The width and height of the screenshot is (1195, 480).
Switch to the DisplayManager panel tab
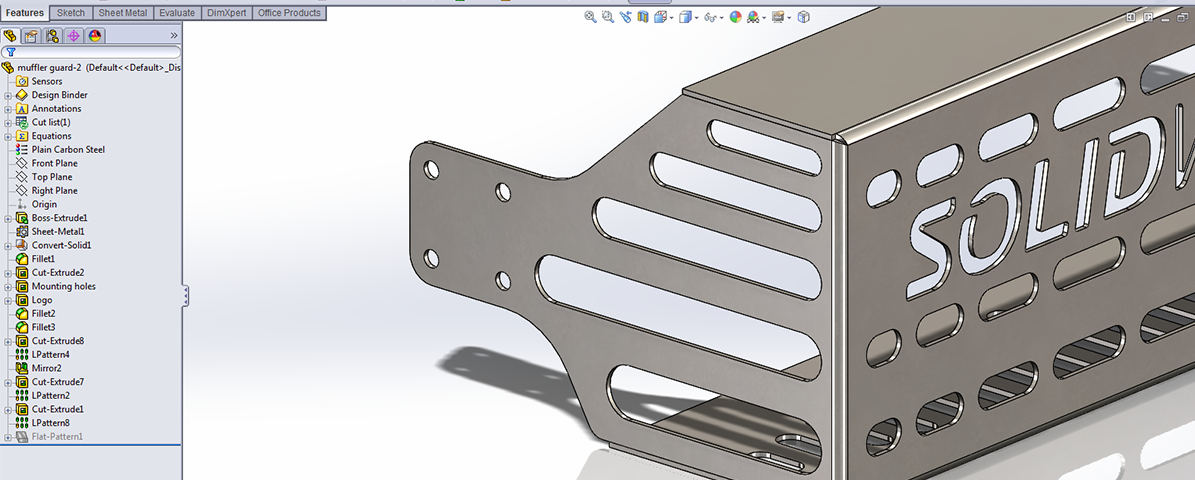click(x=95, y=36)
